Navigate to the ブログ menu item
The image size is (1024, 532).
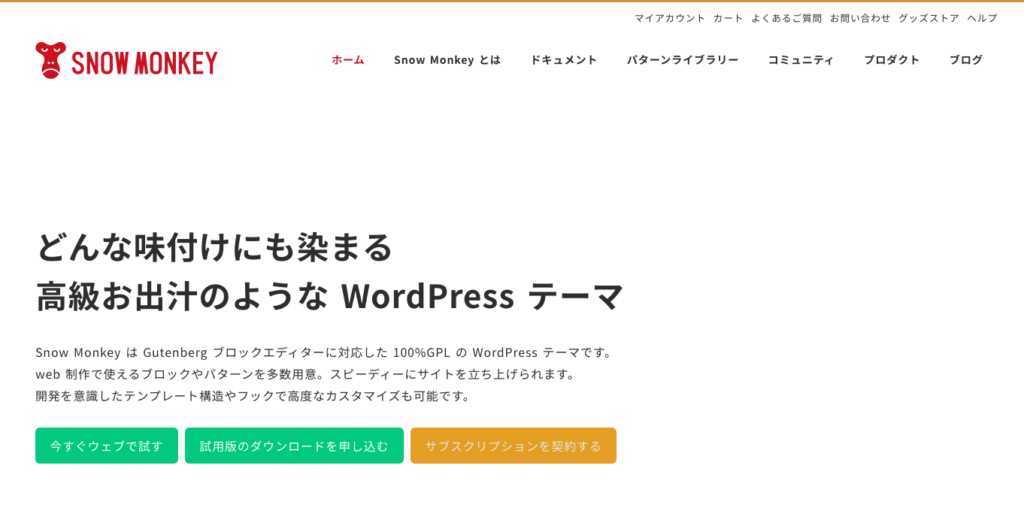[965, 60]
